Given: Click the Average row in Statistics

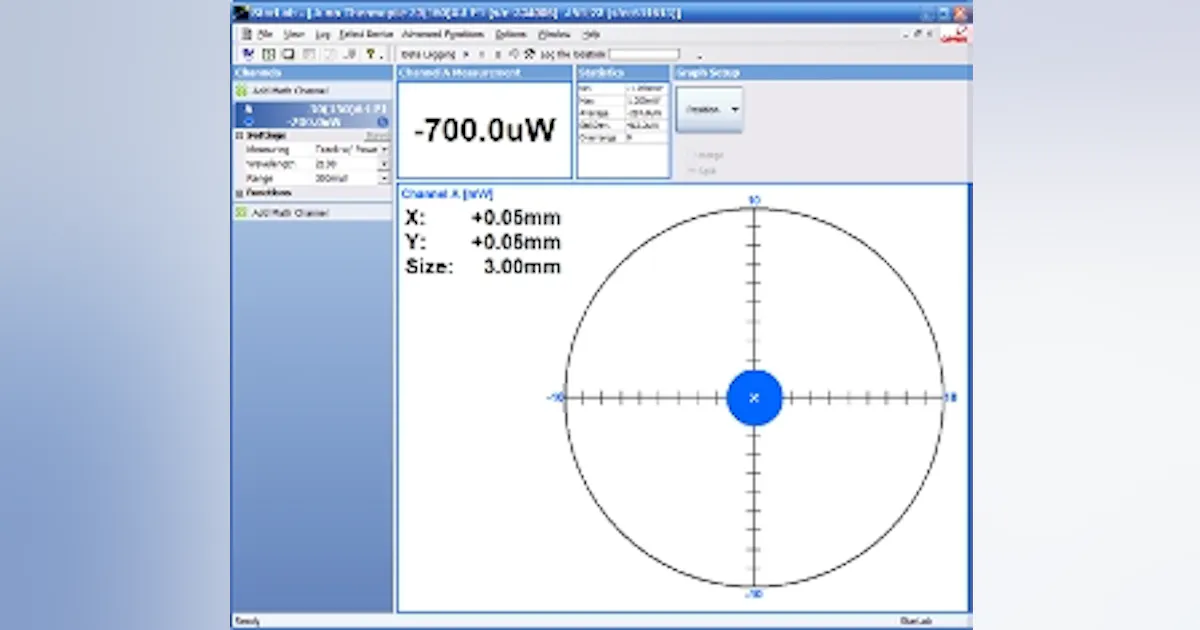Looking at the screenshot, I should pyautogui.click(x=622, y=113).
